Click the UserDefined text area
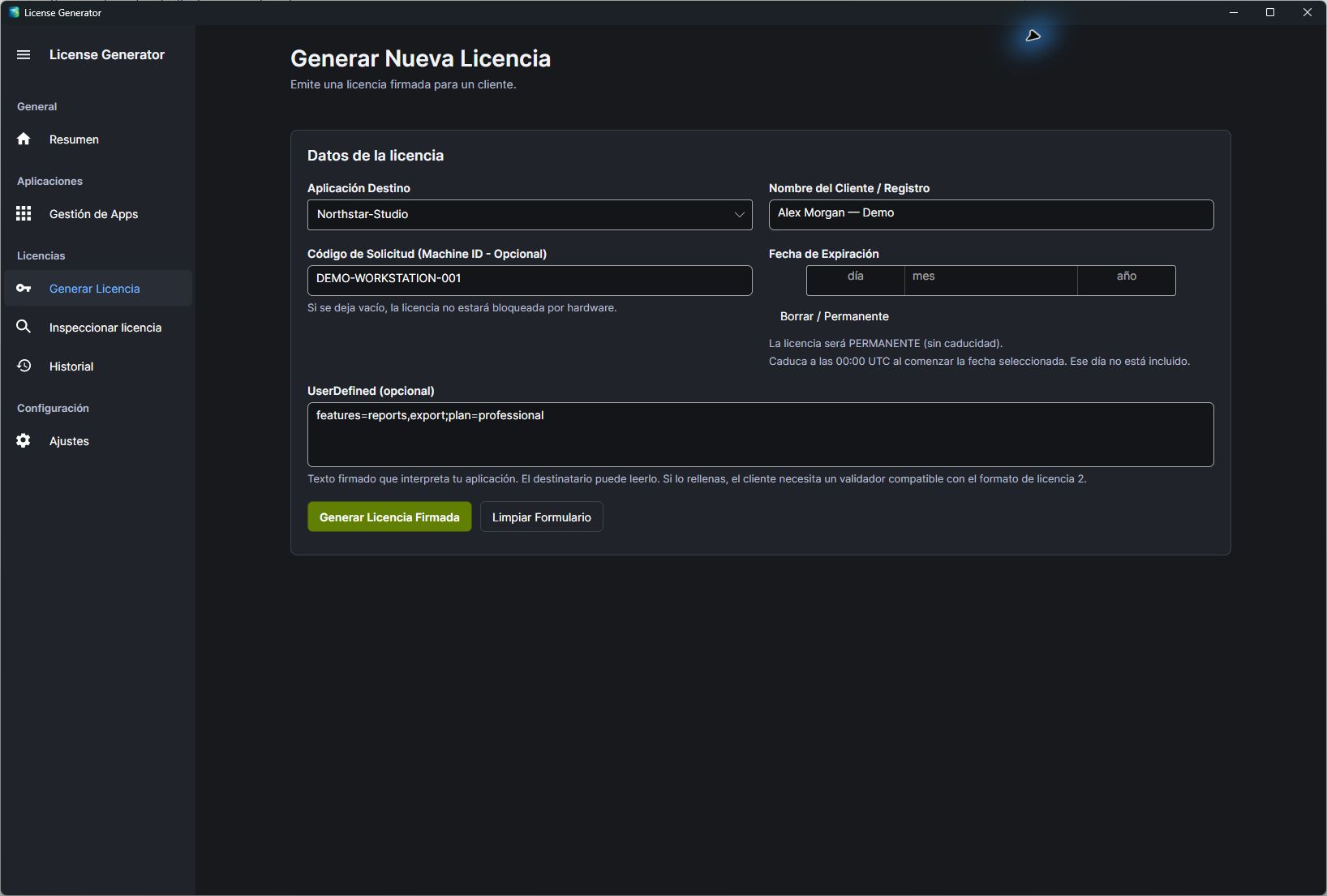 [x=761, y=435]
